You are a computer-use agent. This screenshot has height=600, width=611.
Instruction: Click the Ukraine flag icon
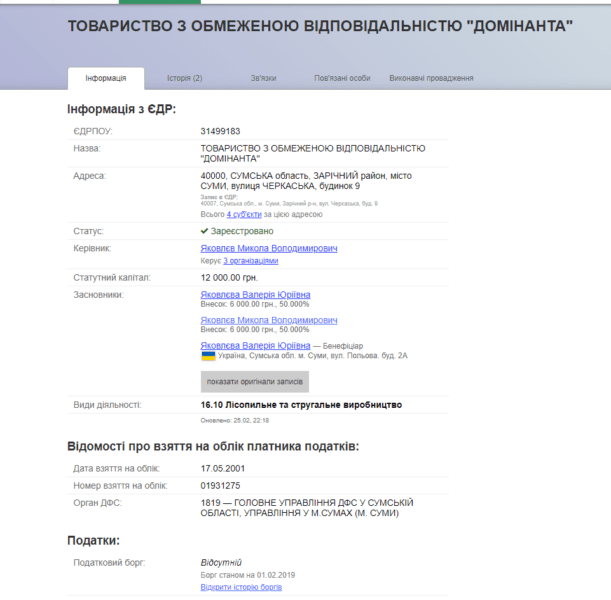(208, 356)
